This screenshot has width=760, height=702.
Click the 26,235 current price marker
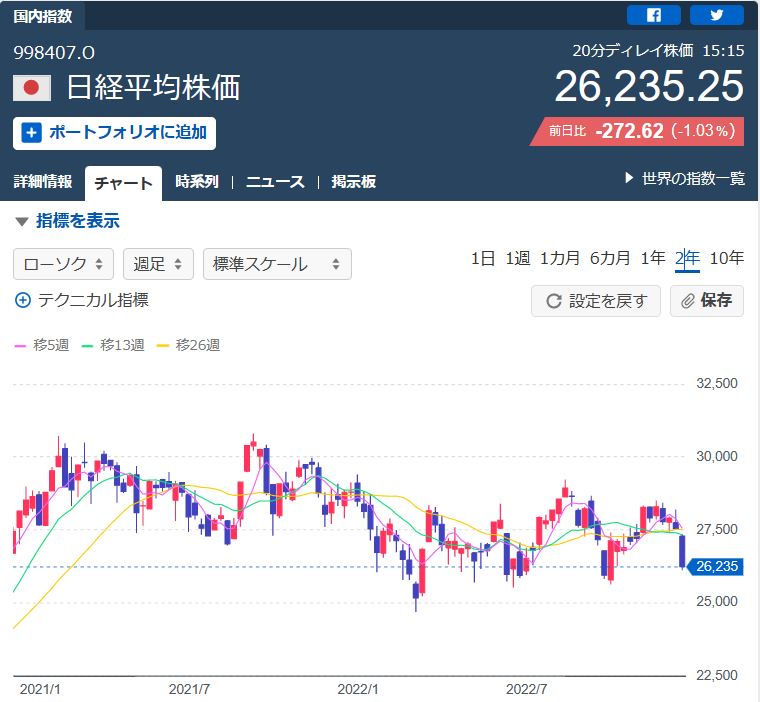coord(716,566)
